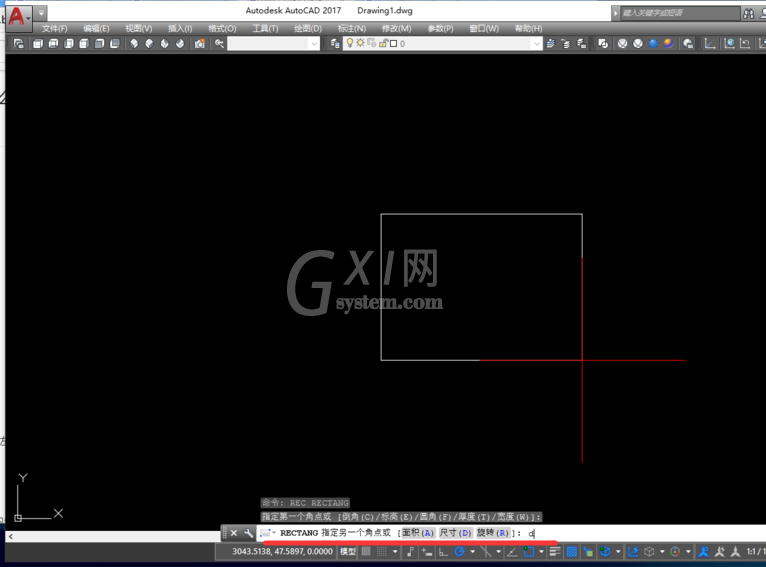
Task: Open the 标注(N) menu
Action: click(352, 29)
